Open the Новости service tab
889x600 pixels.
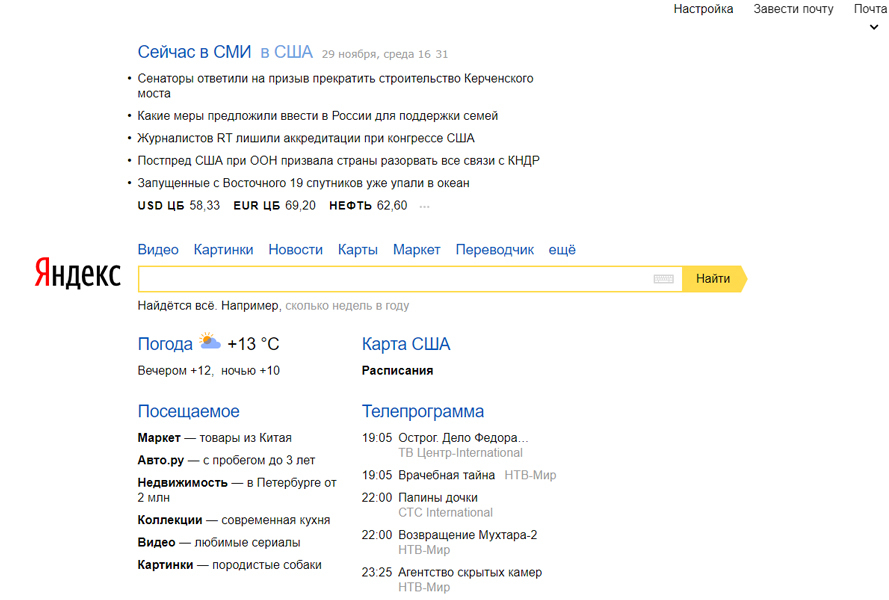click(x=295, y=250)
